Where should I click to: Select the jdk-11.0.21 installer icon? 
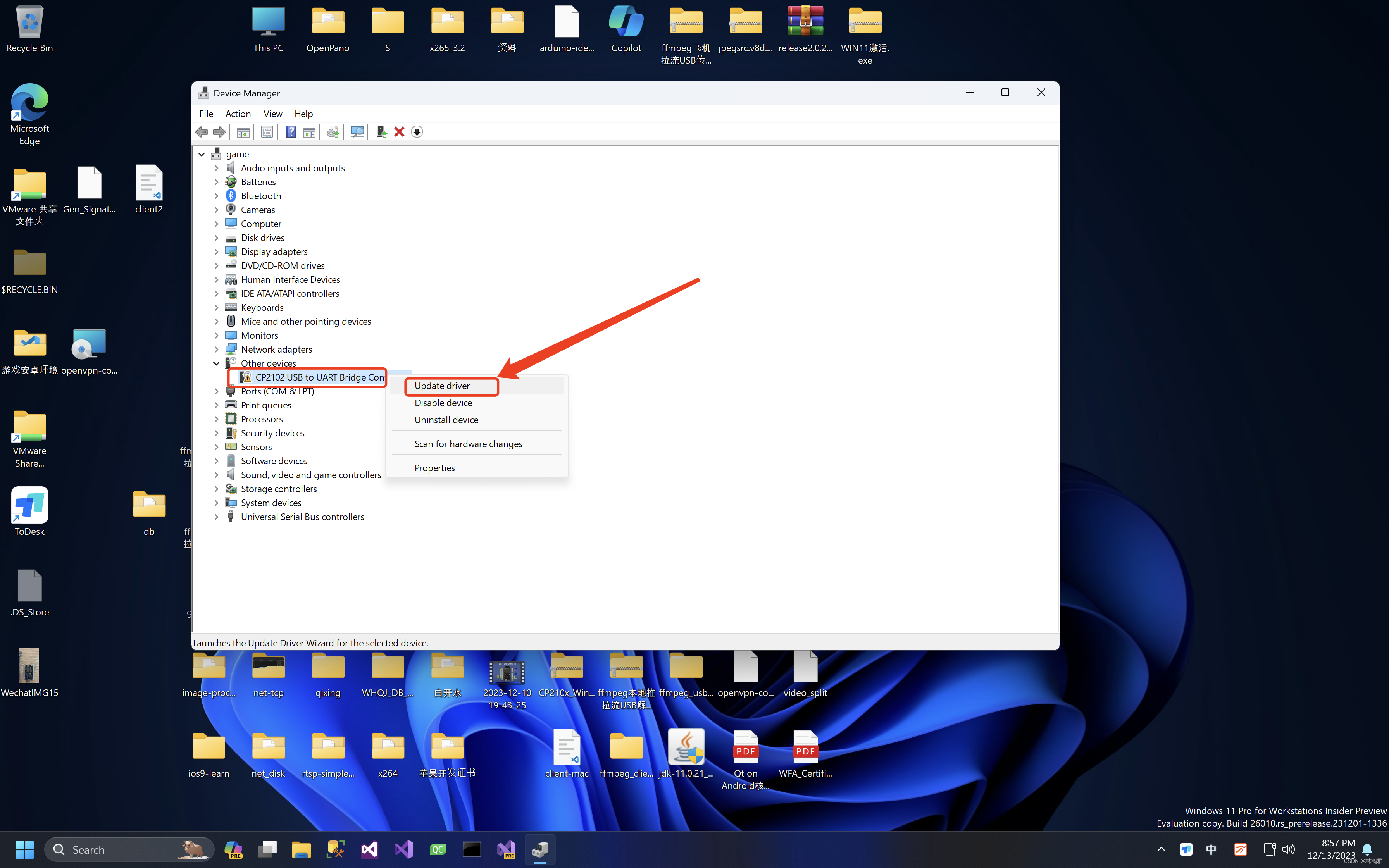coord(686,753)
